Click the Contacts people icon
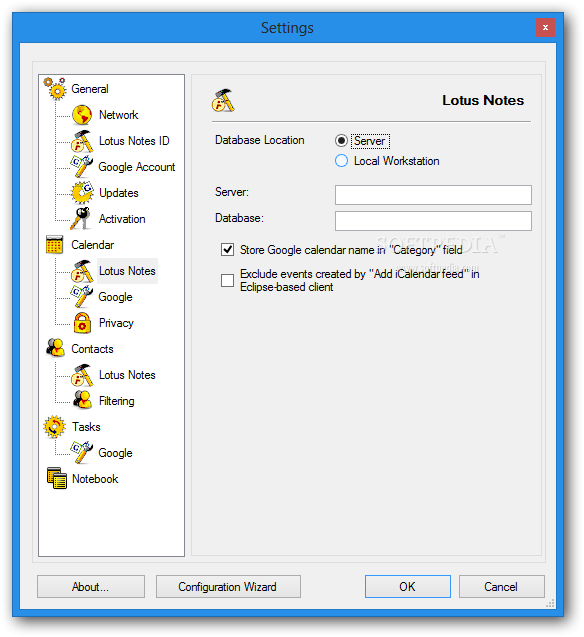Viewport: 584px width, 637px height. click(55, 348)
